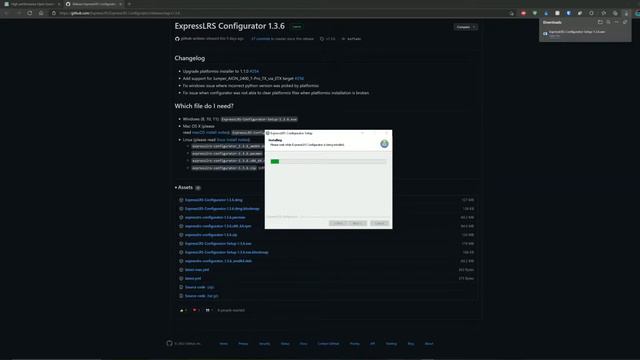Click the hooray reaction icon
The image size is (640, 360).
pos(209,310)
